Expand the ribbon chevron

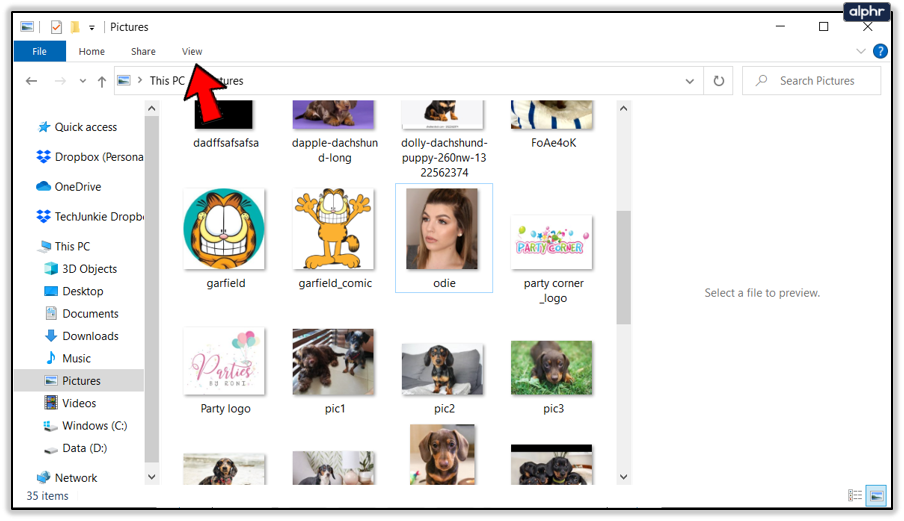[861, 51]
